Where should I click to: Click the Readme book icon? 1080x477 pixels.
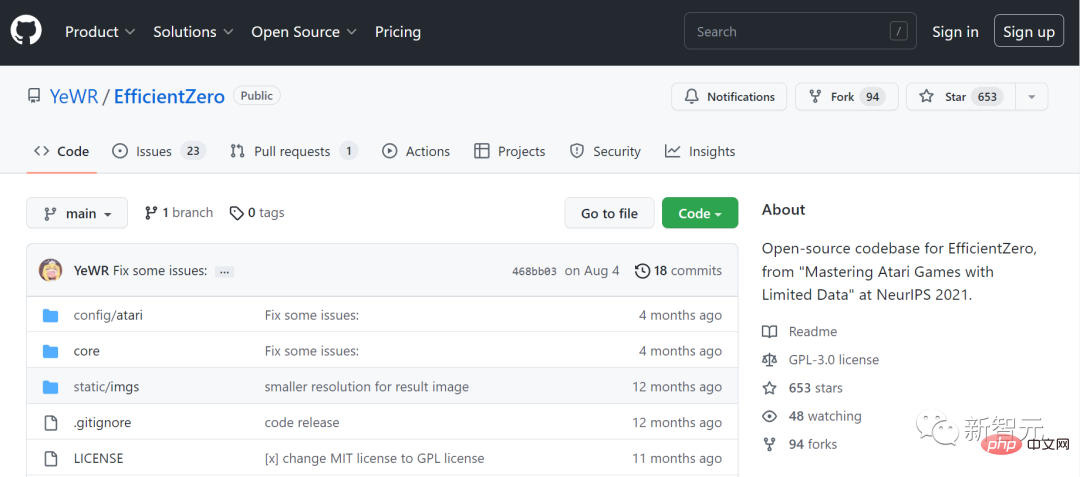[x=769, y=332]
